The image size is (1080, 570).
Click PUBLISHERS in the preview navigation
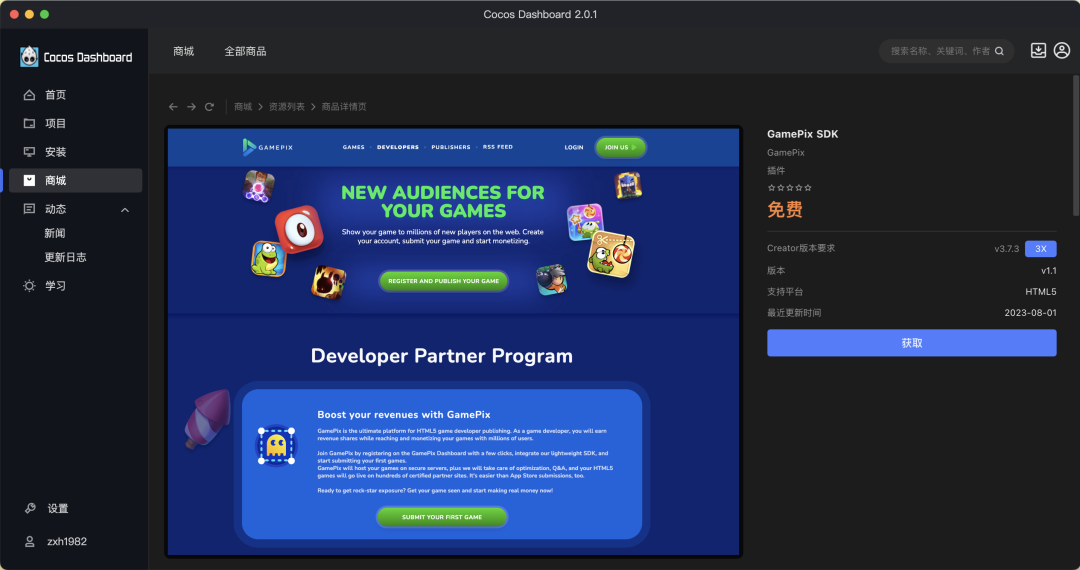tap(450, 147)
